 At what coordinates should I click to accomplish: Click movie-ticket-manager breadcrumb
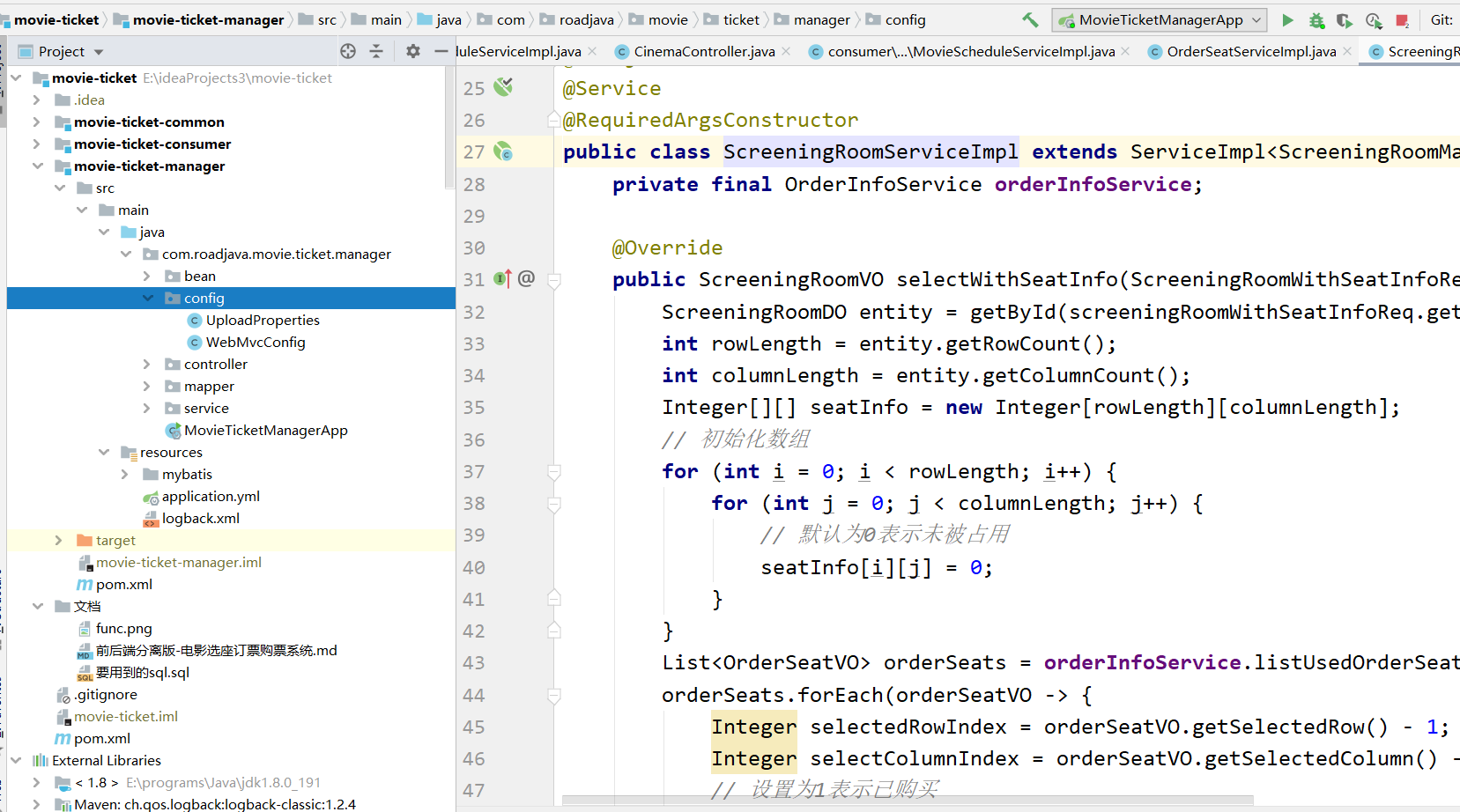click(x=208, y=19)
